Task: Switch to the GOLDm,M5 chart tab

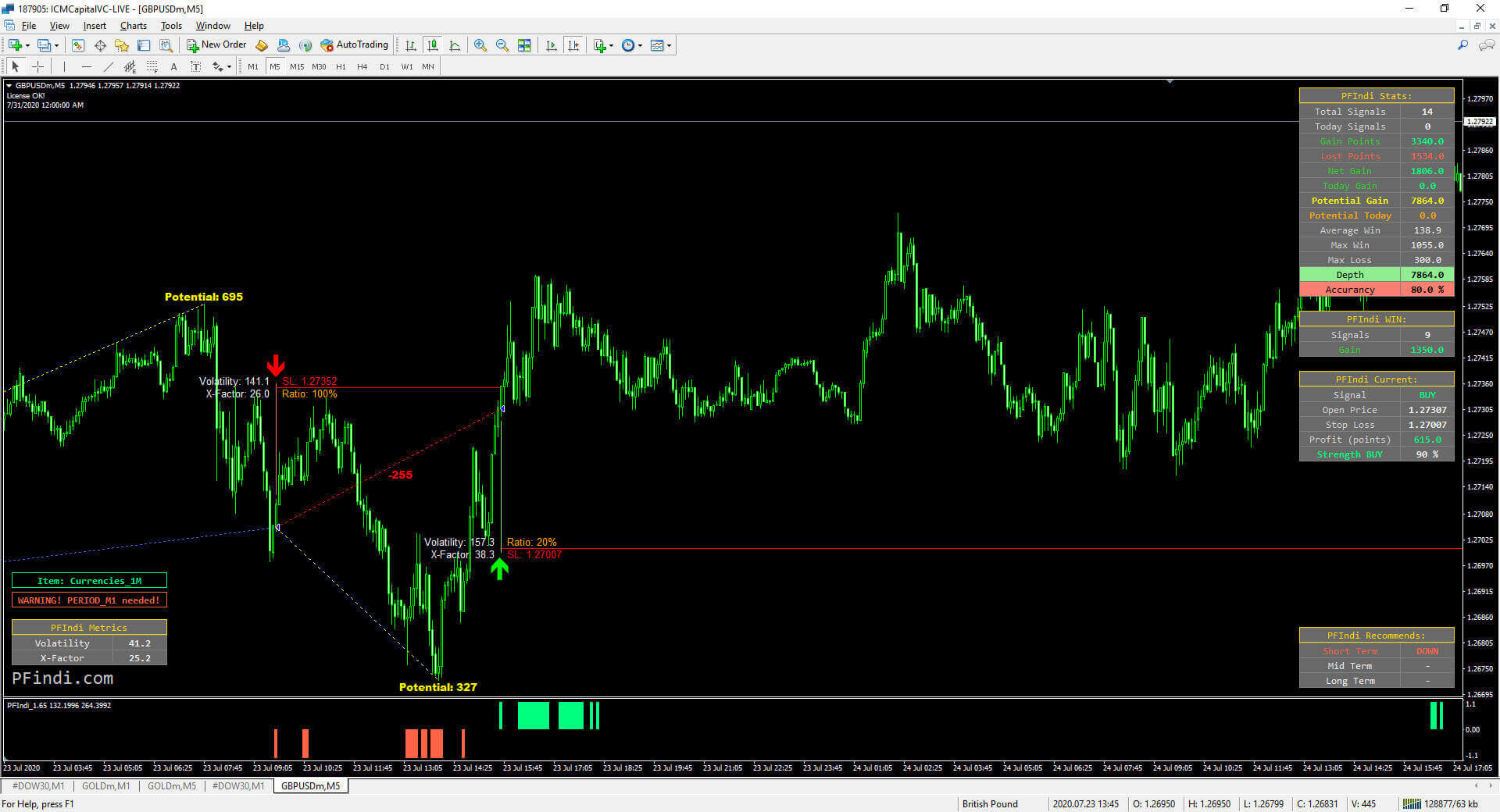Action: tap(172, 786)
